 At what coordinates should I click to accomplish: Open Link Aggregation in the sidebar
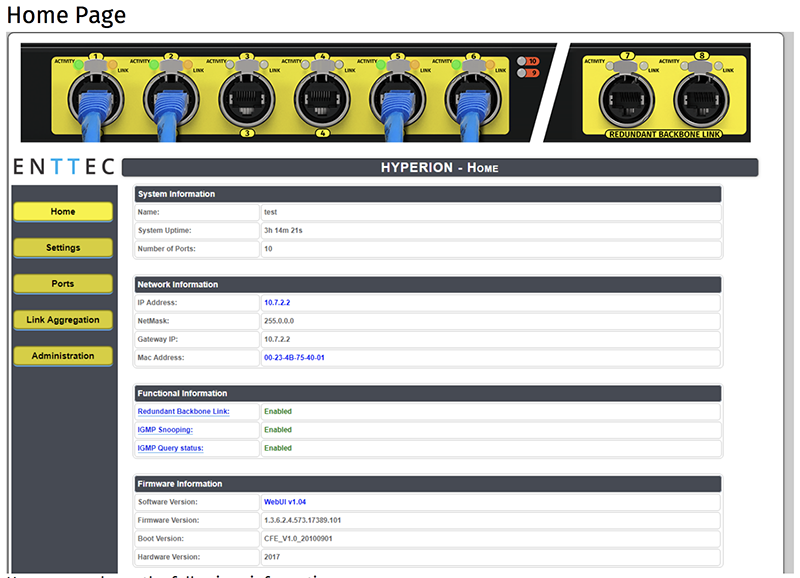point(63,320)
